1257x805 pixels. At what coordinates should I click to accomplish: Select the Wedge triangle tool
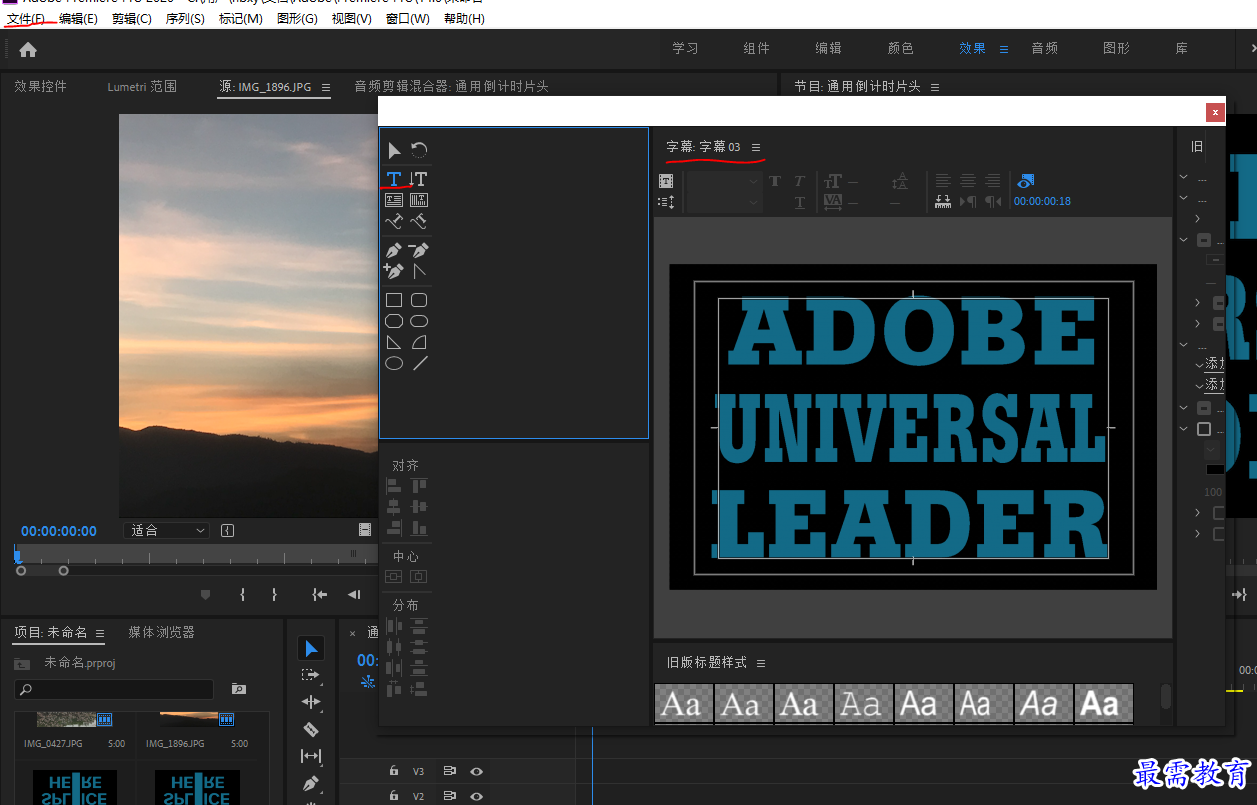pyautogui.click(x=394, y=342)
